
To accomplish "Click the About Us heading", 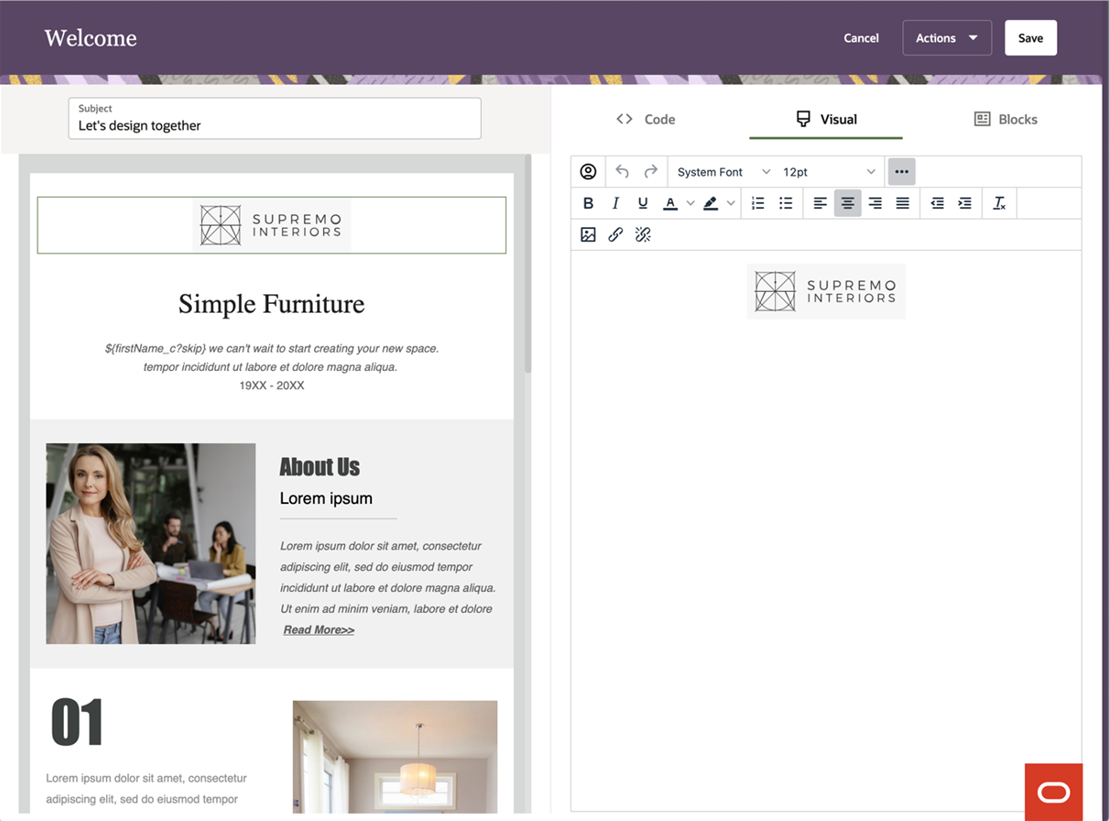I will click(319, 467).
